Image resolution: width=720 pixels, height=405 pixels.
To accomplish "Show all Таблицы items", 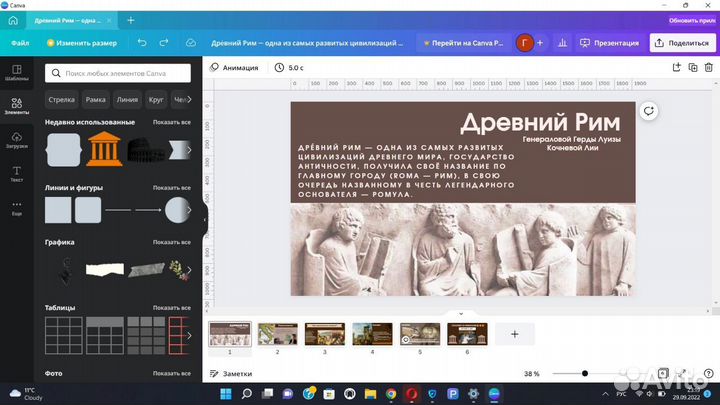I will [172, 308].
